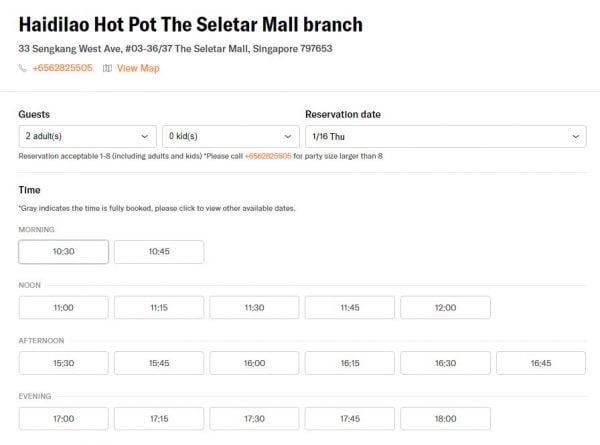Select the 10:30 morning time slot
The height and width of the screenshot is (445, 600).
coord(63,252)
